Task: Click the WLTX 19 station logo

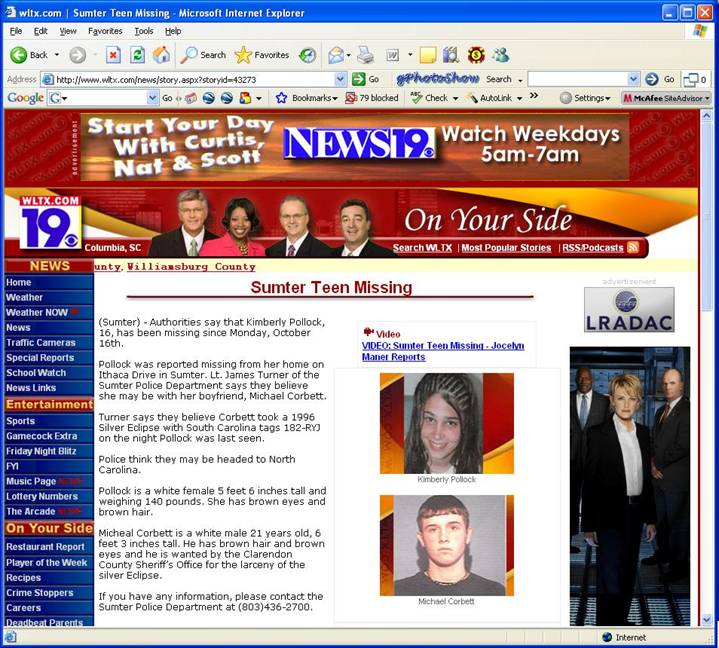Action: 50,222
